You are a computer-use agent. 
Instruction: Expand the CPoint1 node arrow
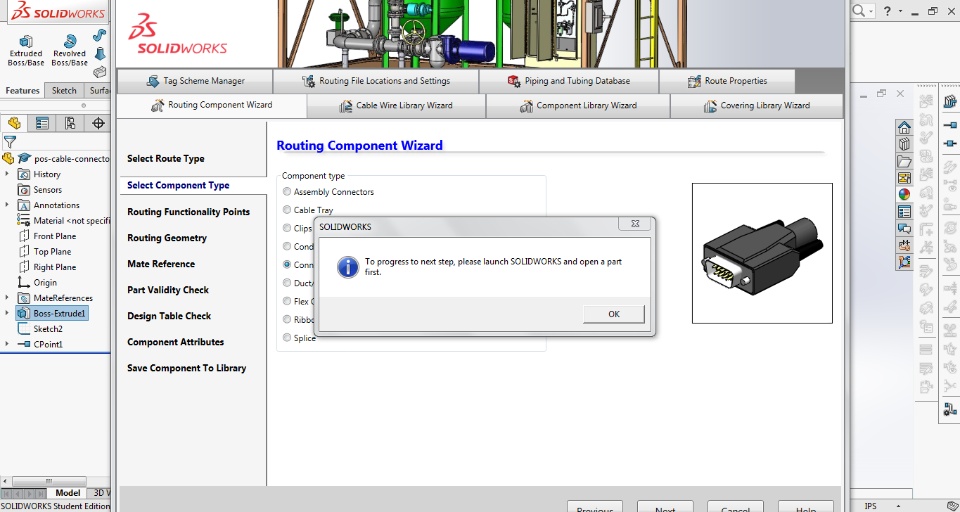click(x=7, y=344)
